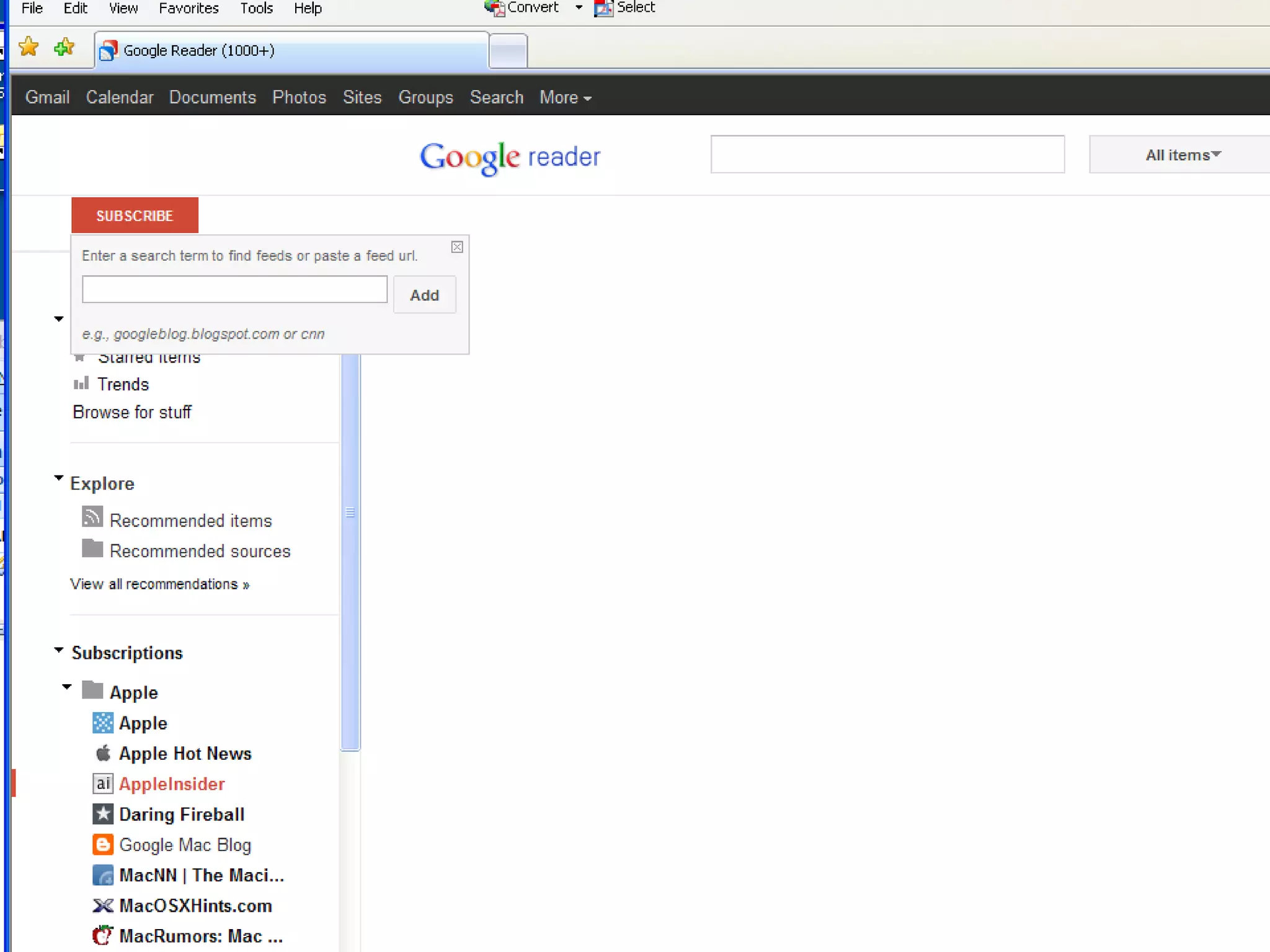Click the feed URL input field
1270x952 pixels.
click(x=234, y=289)
